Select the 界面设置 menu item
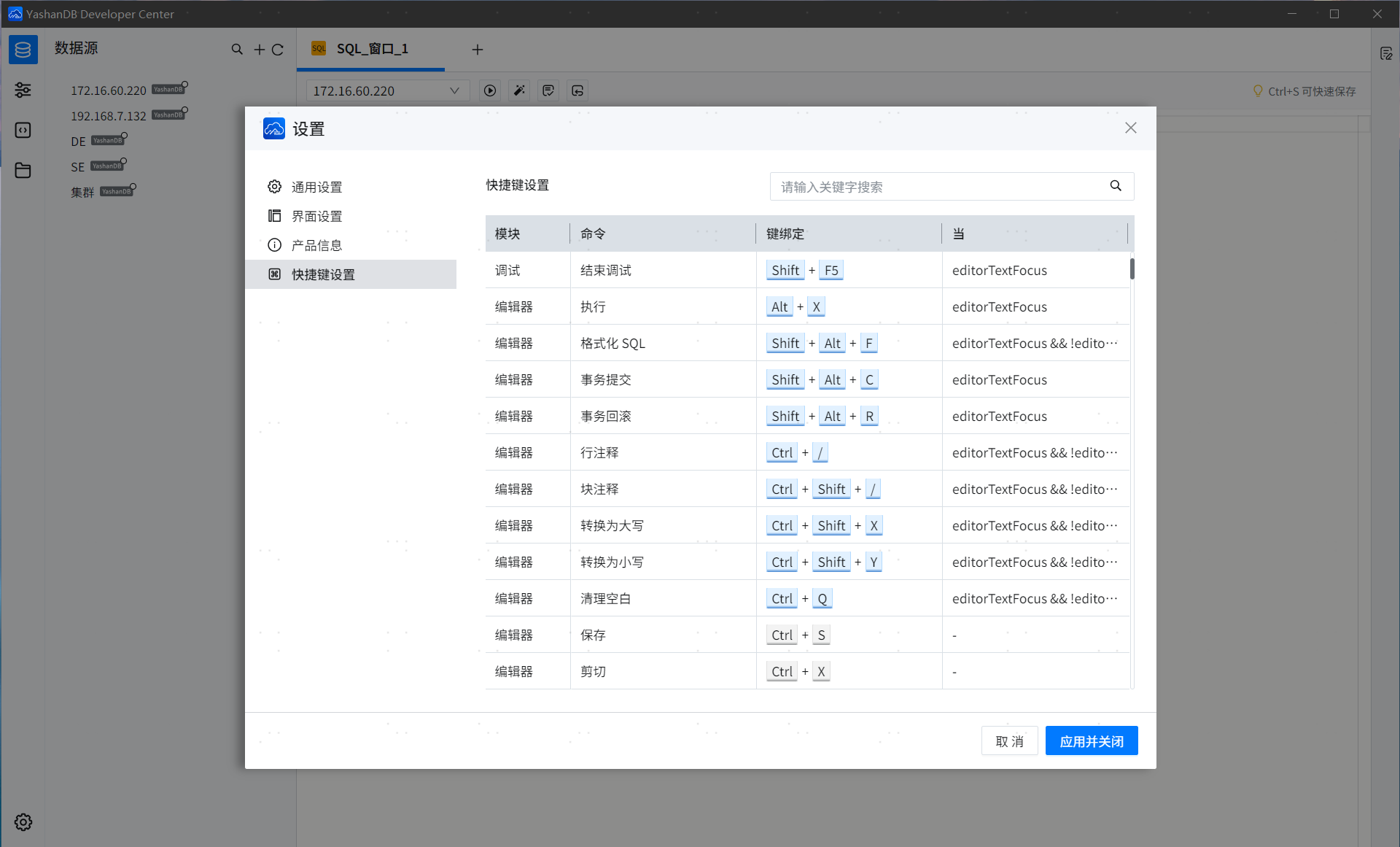Image resolution: width=1400 pixels, height=847 pixels. (x=316, y=216)
